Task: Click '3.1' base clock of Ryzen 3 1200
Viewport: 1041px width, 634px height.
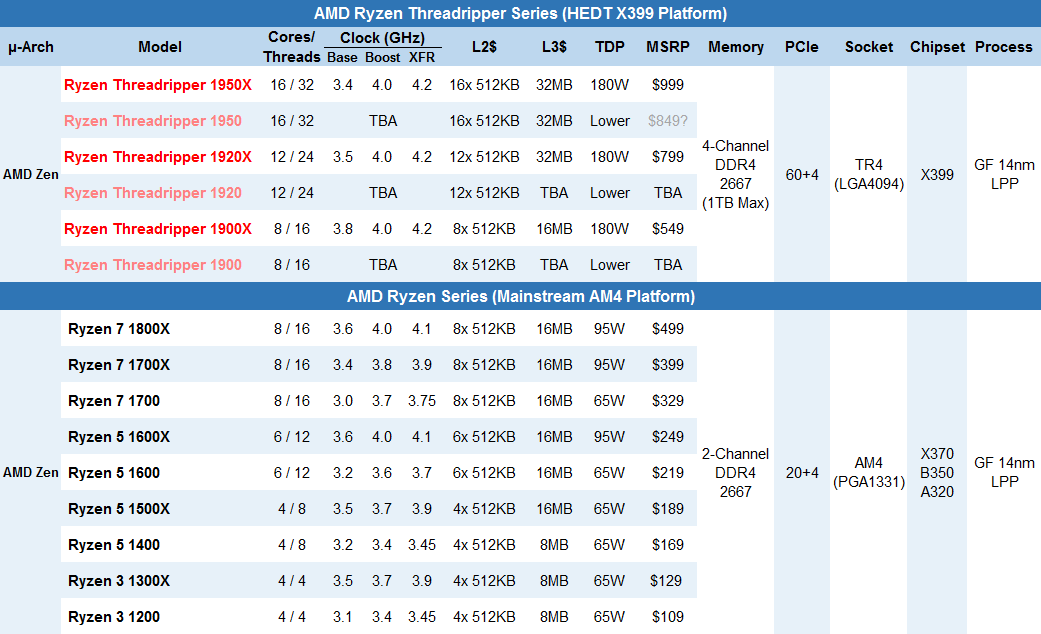Action: pos(343,617)
